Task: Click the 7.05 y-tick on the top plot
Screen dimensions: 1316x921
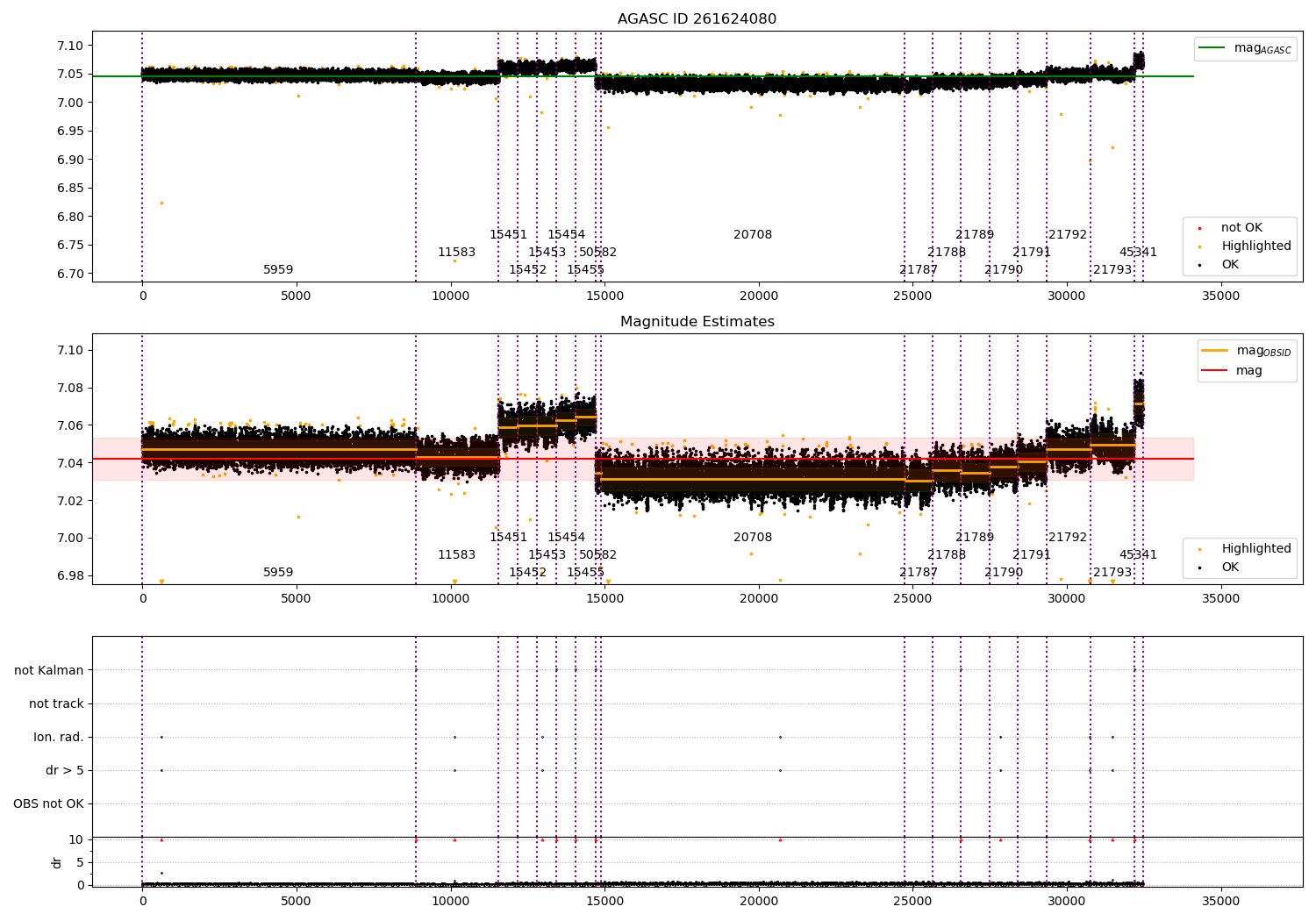Action: click(70, 75)
